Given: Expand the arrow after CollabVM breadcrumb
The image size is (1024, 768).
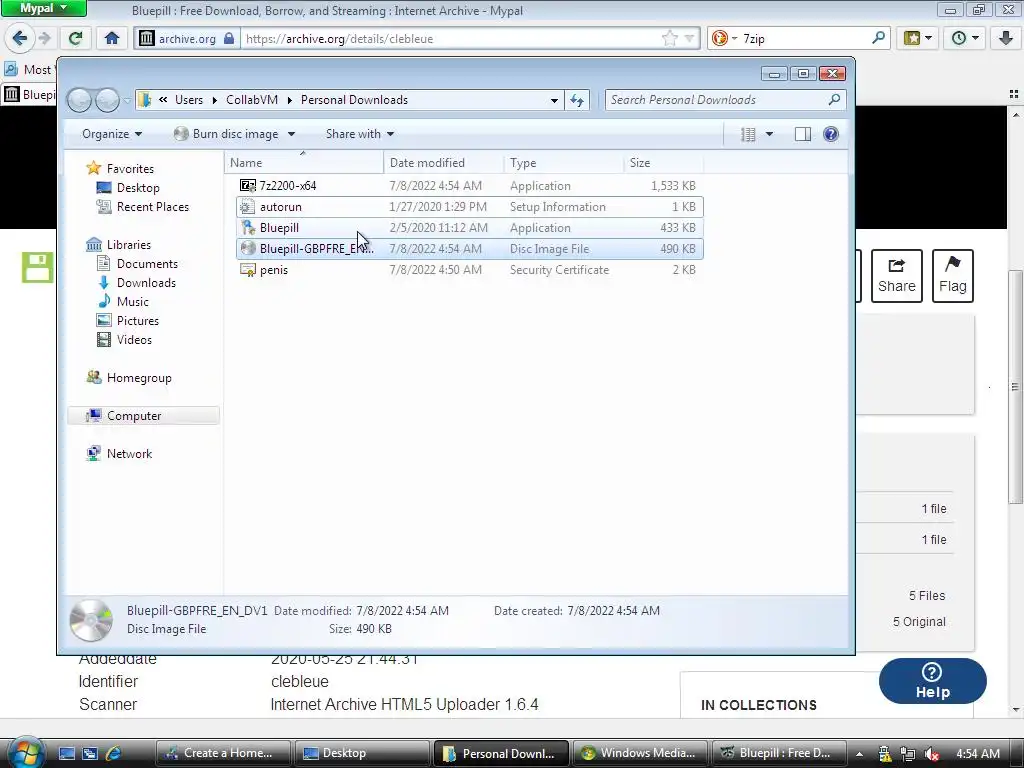Looking at the screenshot, I should tap(289, 100).
